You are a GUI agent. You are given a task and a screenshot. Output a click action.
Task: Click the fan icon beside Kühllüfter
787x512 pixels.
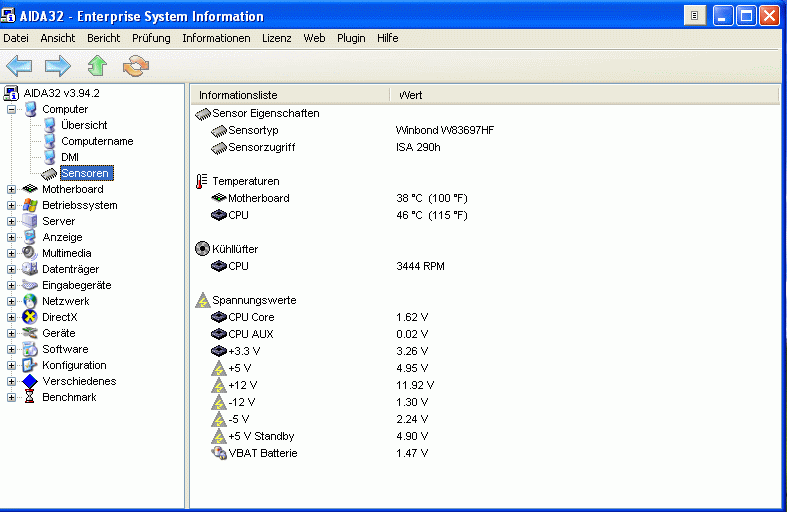coord(202,248)
